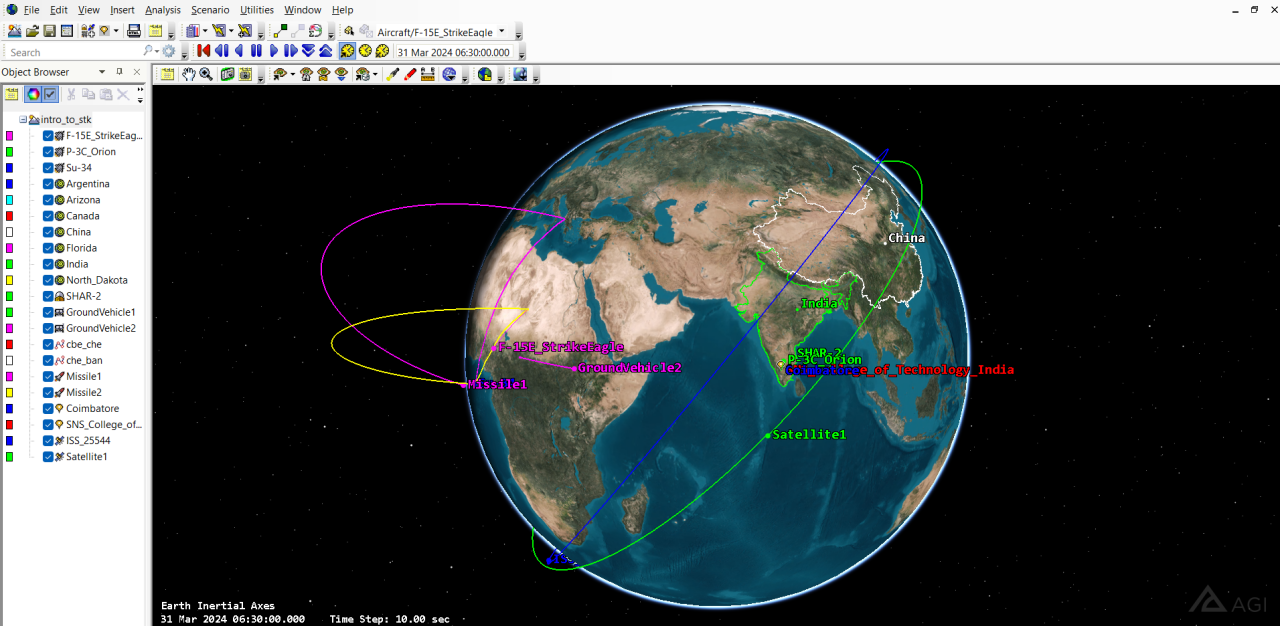Collapse the intro_to_stk scenario tree
The image size is (1280, 626).
(x=23, y=119)
